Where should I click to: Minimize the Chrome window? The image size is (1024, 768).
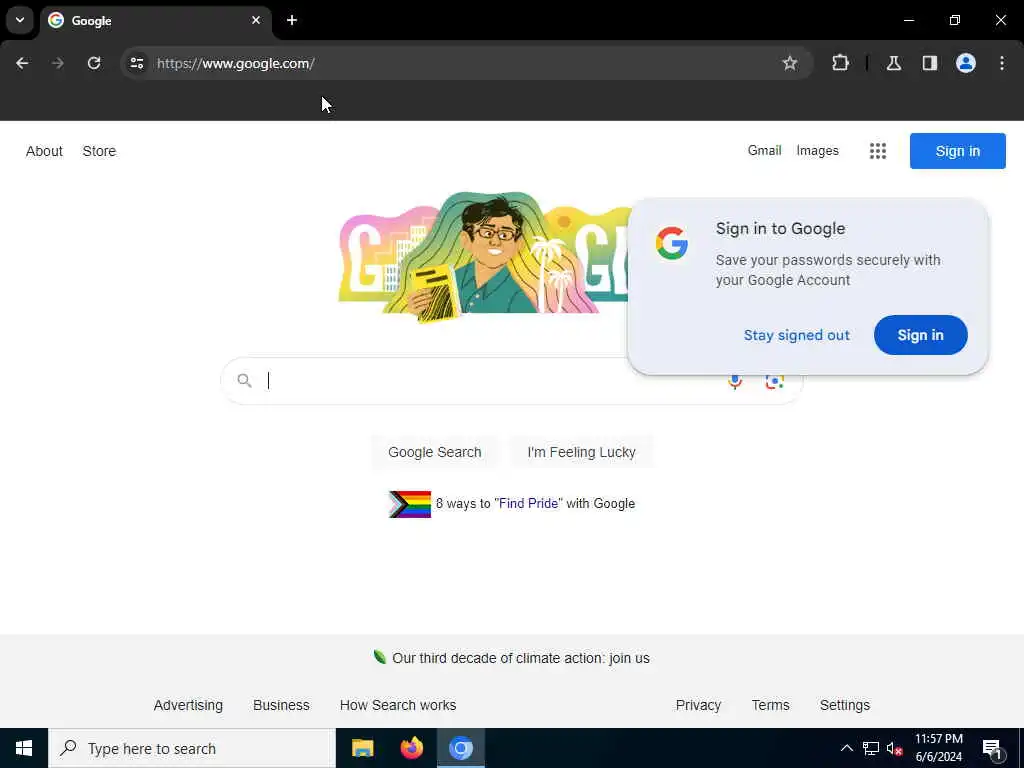point(908,20)
